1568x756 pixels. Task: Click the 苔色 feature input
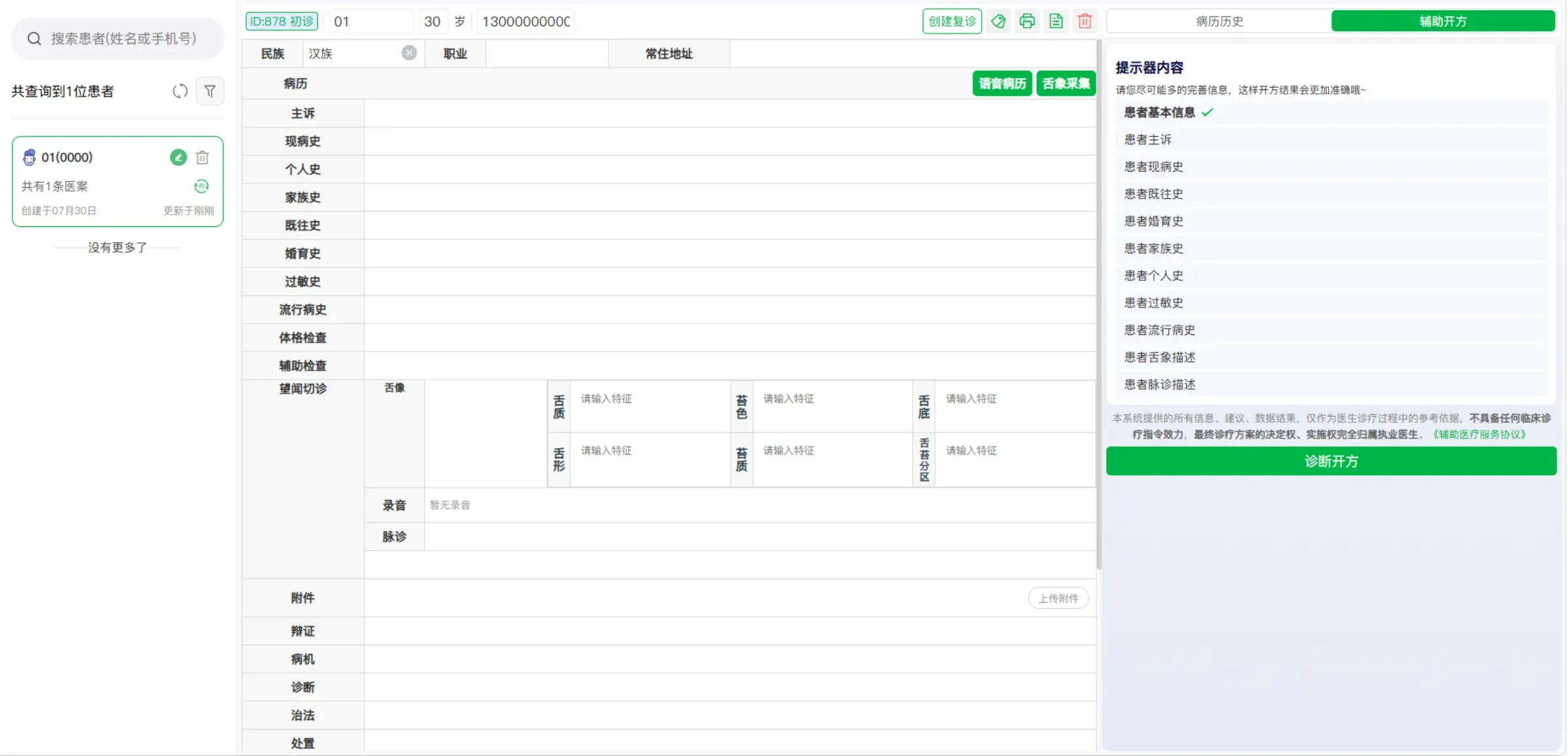(832, 406)
